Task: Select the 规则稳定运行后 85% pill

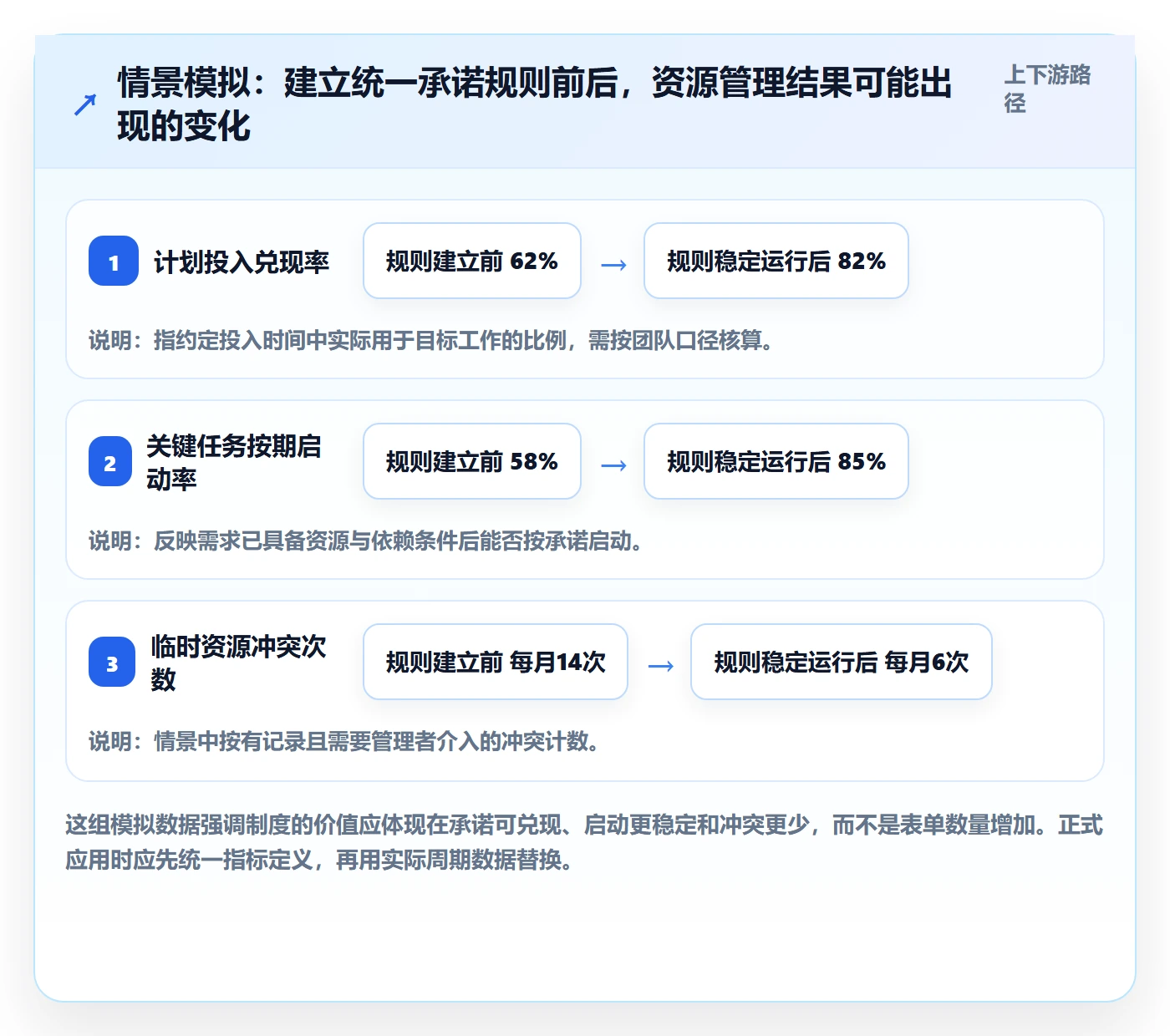Action: [776, 461]
